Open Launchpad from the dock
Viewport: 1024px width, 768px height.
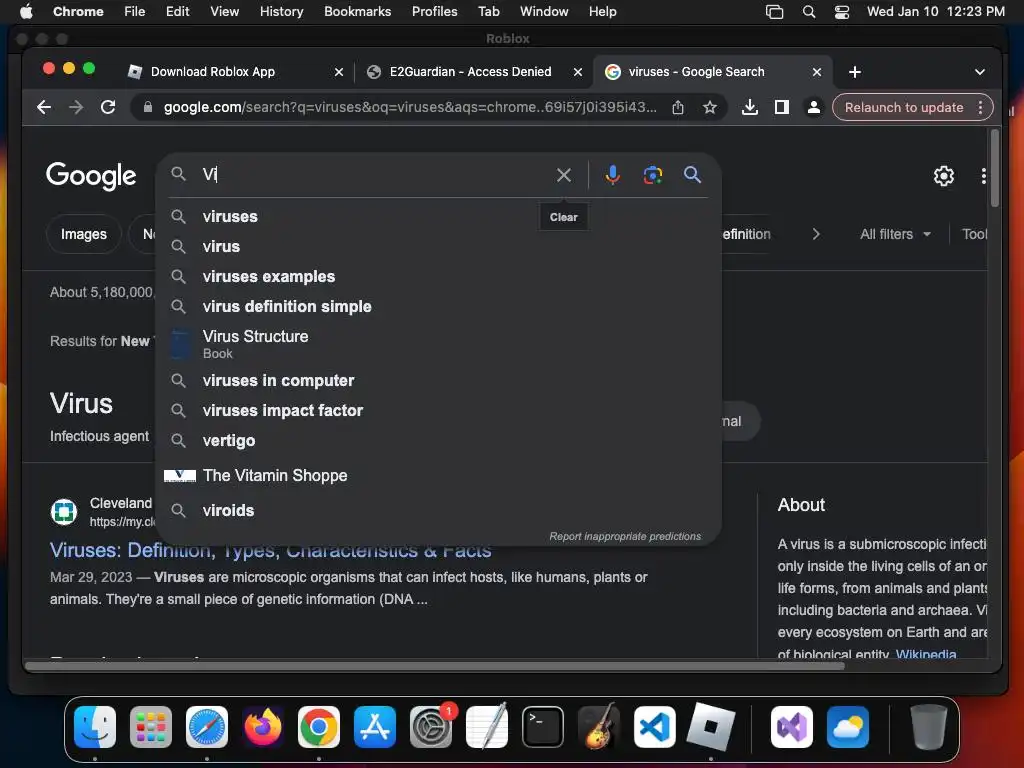[x=151, y=726]
